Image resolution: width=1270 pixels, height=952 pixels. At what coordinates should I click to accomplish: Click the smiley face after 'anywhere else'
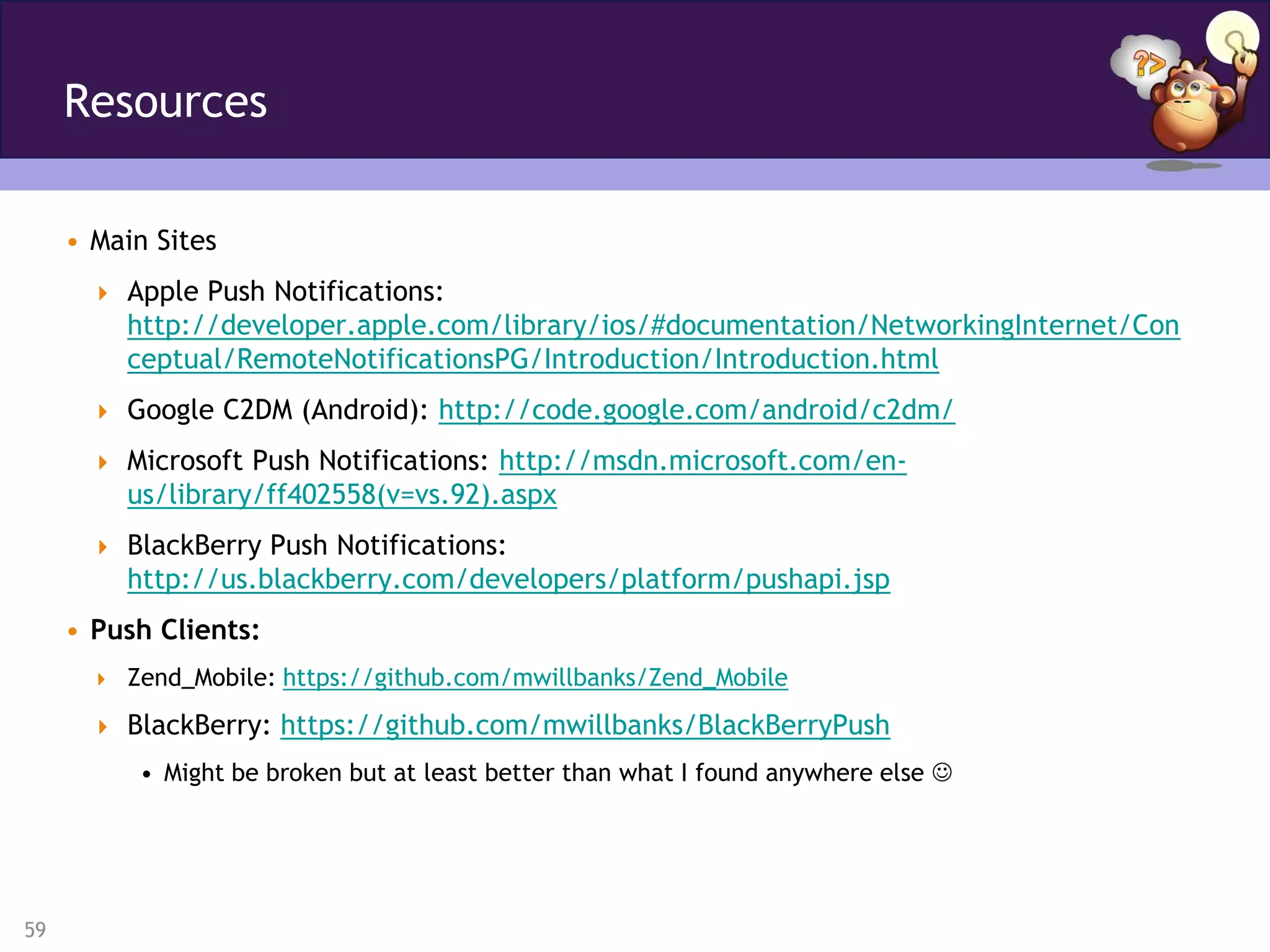pos(942,772)
